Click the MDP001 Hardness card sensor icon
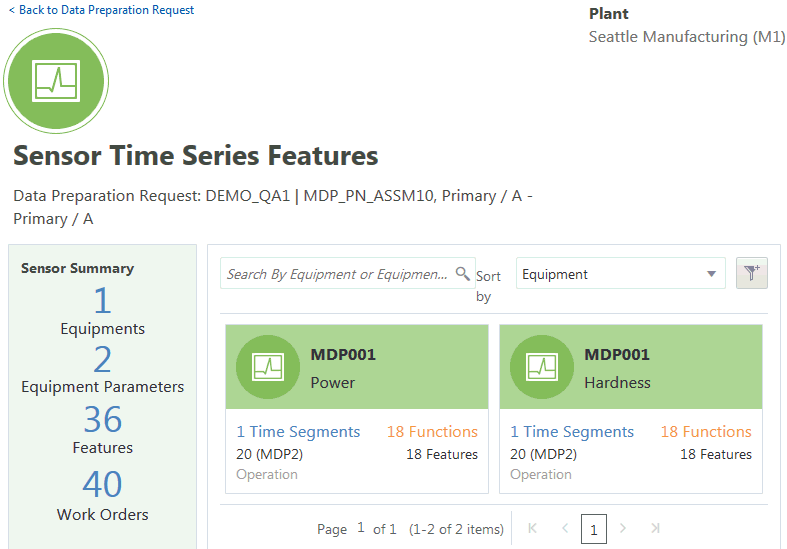This screenshot has width=787, height=549. tap(541, 367)
